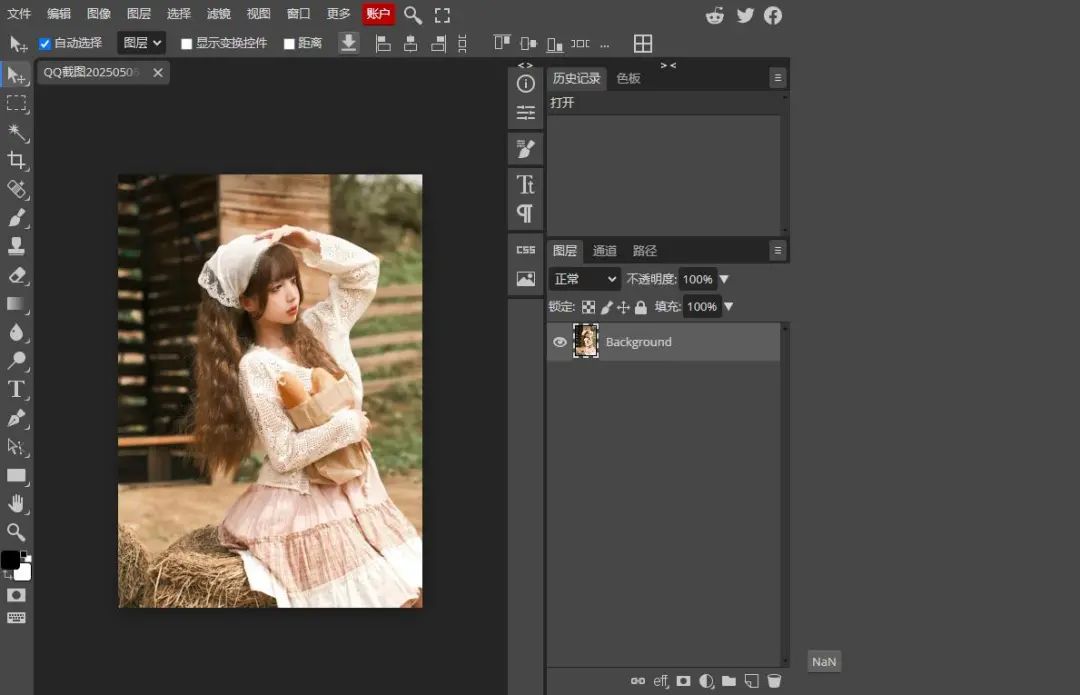Screen dimensions: 1080x695
Task: Open the Twitter share icon
Action: (x=745, y=15)
